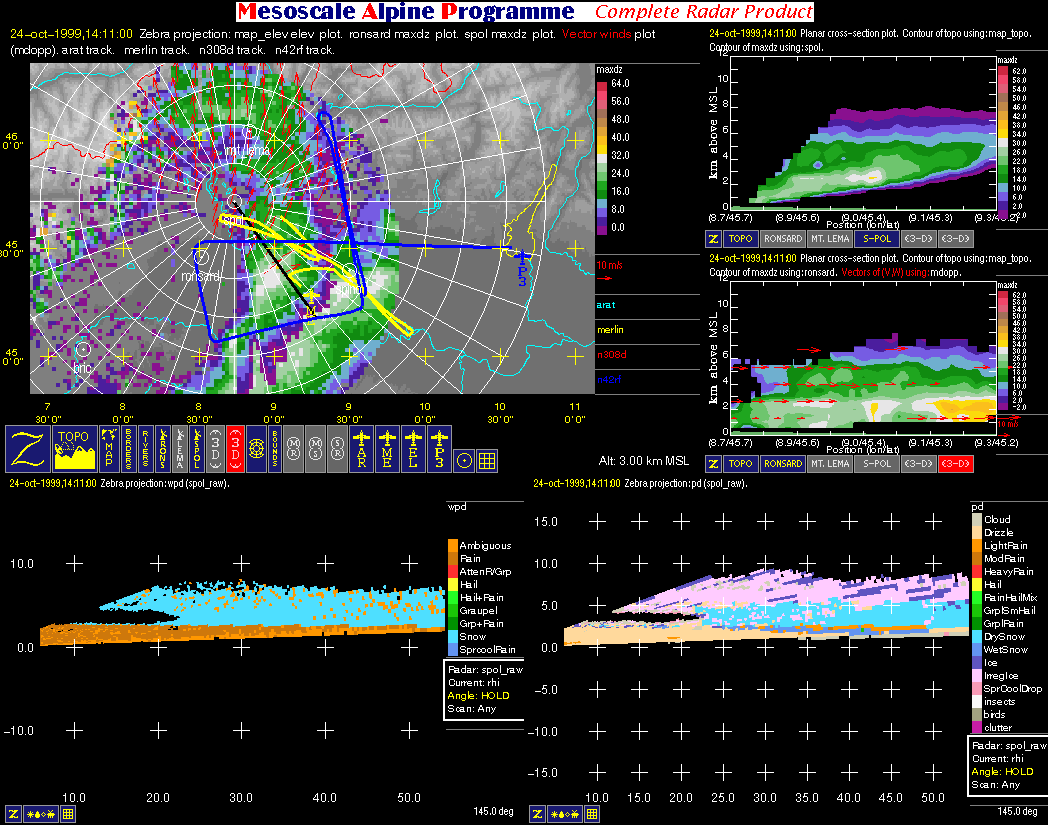The height and width of the screenshot is (825, 1048).
Task: Click the ME aircraft track icon
Action: tap(388, 449)
